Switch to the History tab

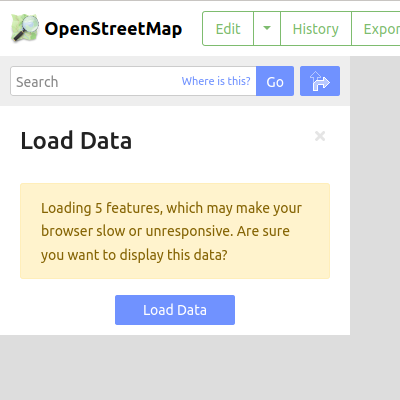[x=316, y=29]
